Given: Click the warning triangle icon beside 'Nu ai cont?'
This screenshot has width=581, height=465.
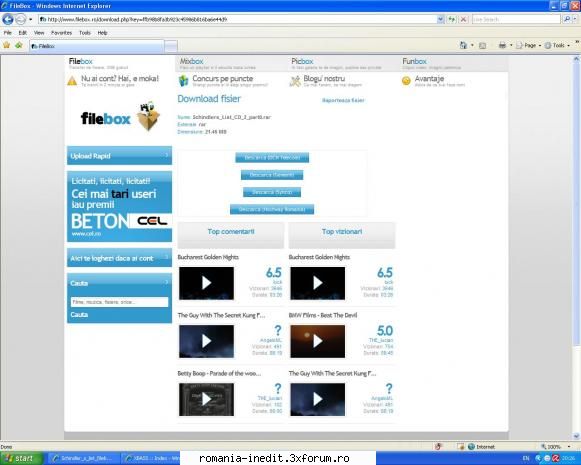Looking at the screenshot, I should coord(72,80).
